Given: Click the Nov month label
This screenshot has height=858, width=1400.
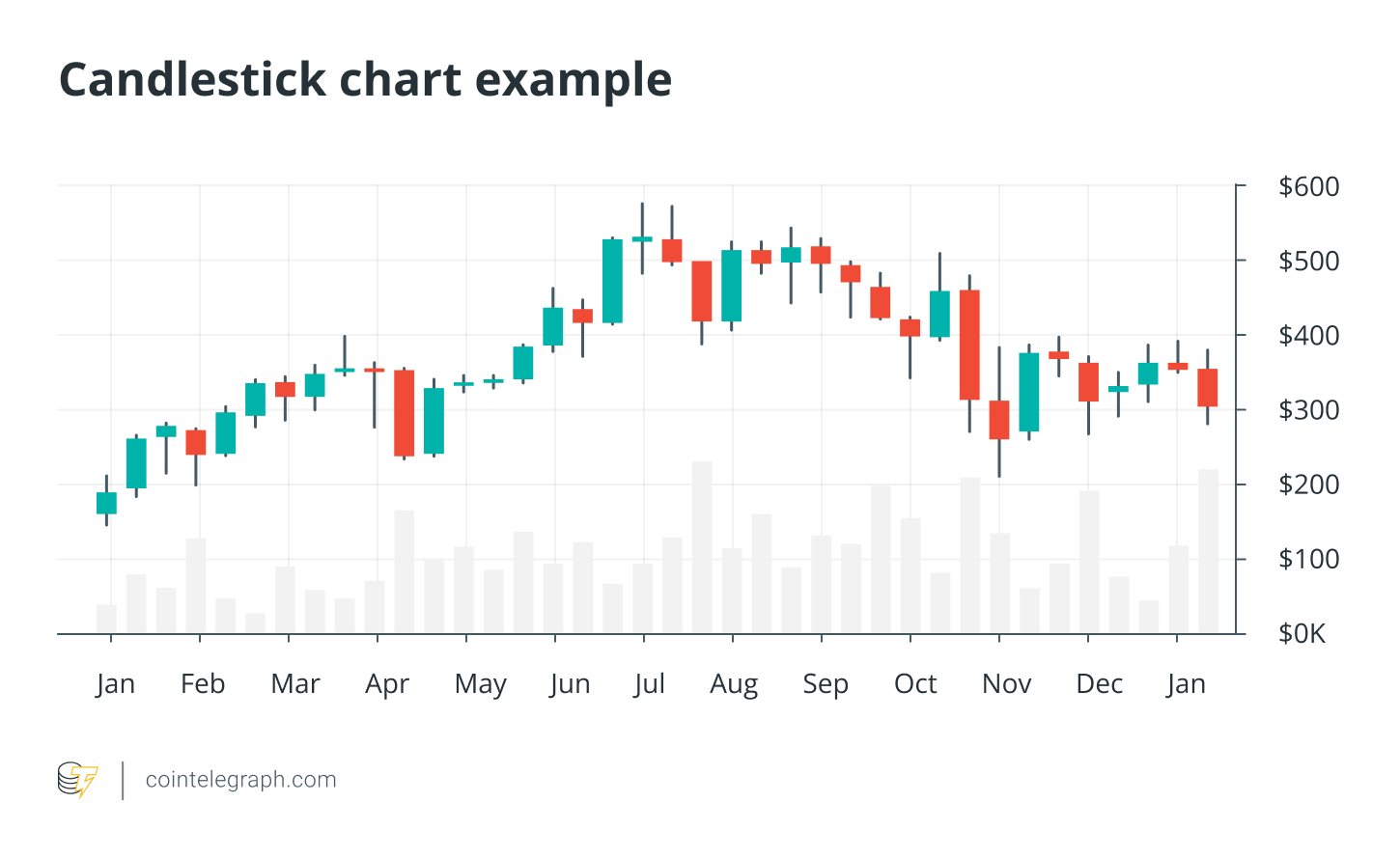Looking at the screenshot, I should pyautogui.click(x=1006, y=684).
